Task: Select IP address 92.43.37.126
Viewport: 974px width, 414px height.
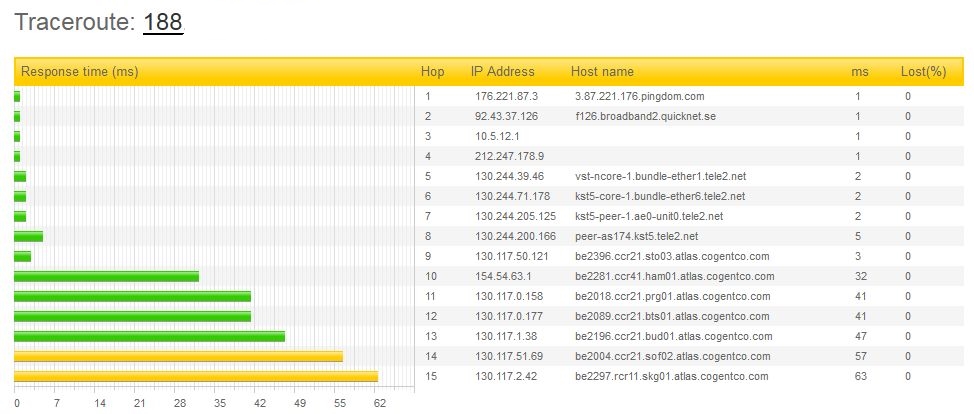Action: pyautogui.click(x=506, y=116)
